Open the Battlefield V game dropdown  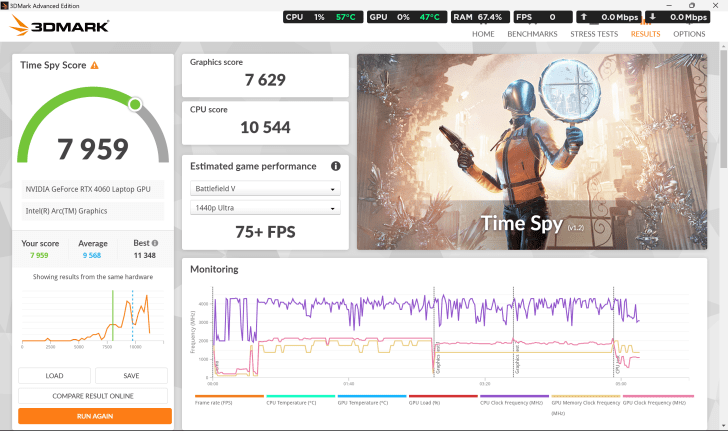point(265,189)
